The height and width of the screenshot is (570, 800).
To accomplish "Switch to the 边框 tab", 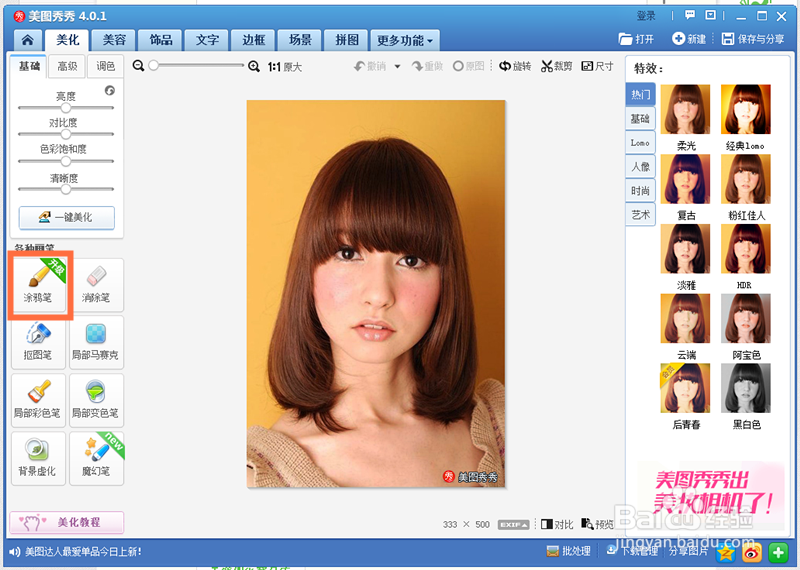I will (254, 40).
